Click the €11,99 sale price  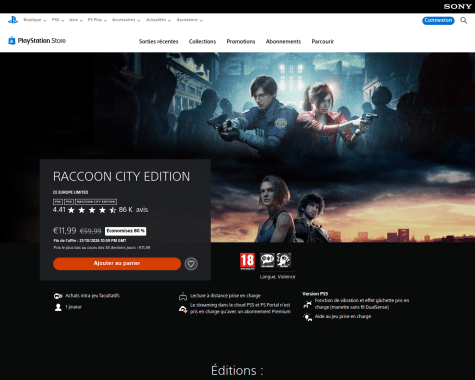(x=65, y=231)
